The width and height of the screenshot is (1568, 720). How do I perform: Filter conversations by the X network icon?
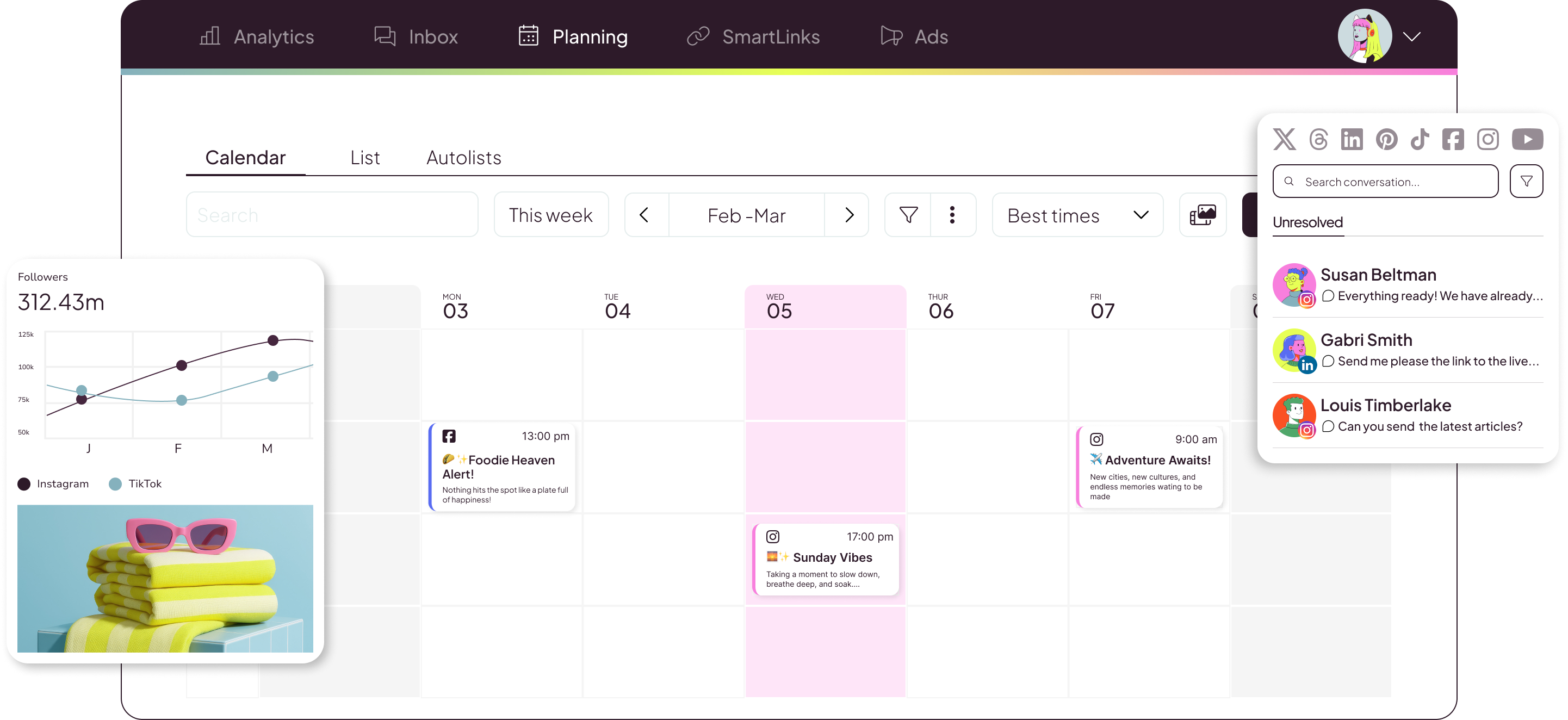coord(1284,139)
